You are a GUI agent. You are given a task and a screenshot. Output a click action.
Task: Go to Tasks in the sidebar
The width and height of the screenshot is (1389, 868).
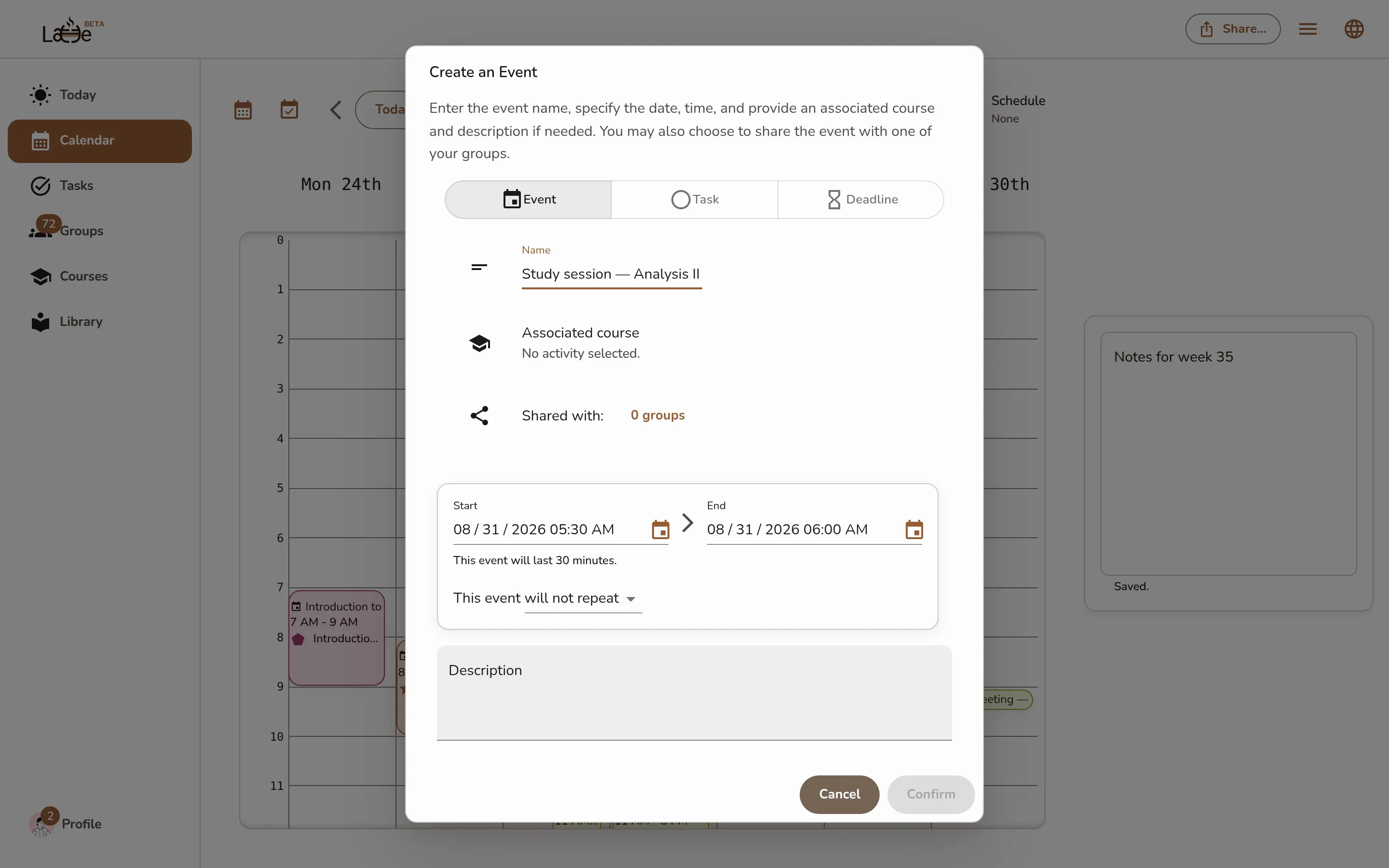(99, 186)
